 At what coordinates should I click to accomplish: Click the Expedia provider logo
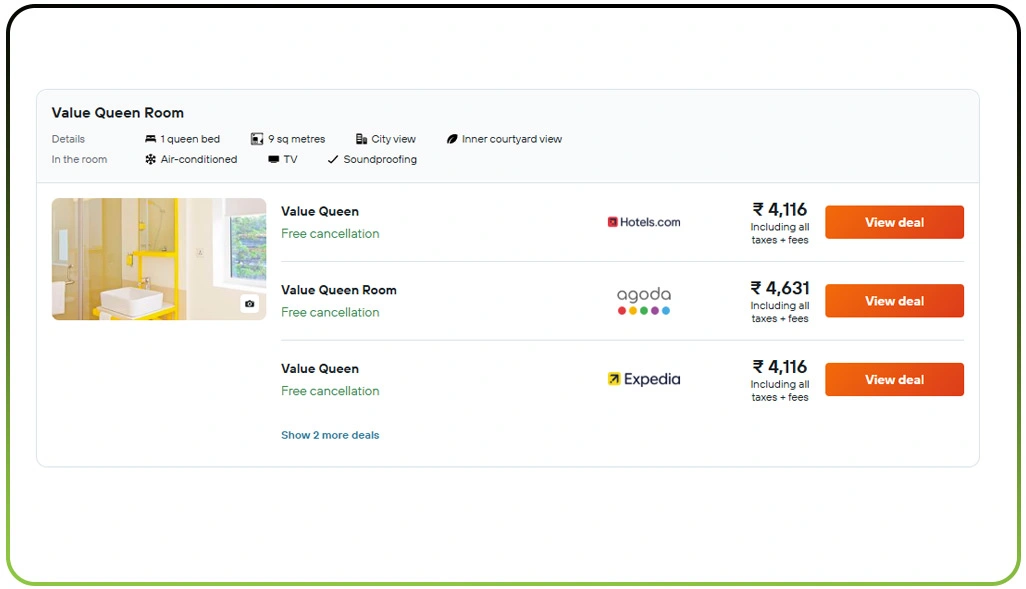pos(643,379)
